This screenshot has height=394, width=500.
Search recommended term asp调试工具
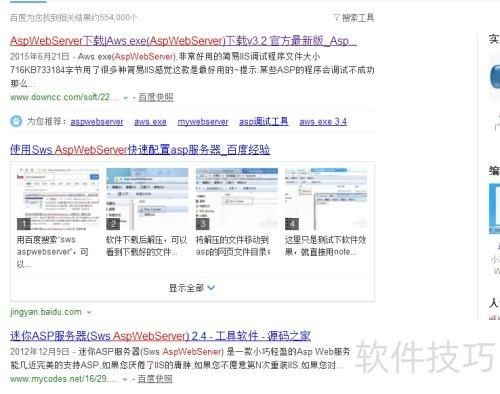263,121
